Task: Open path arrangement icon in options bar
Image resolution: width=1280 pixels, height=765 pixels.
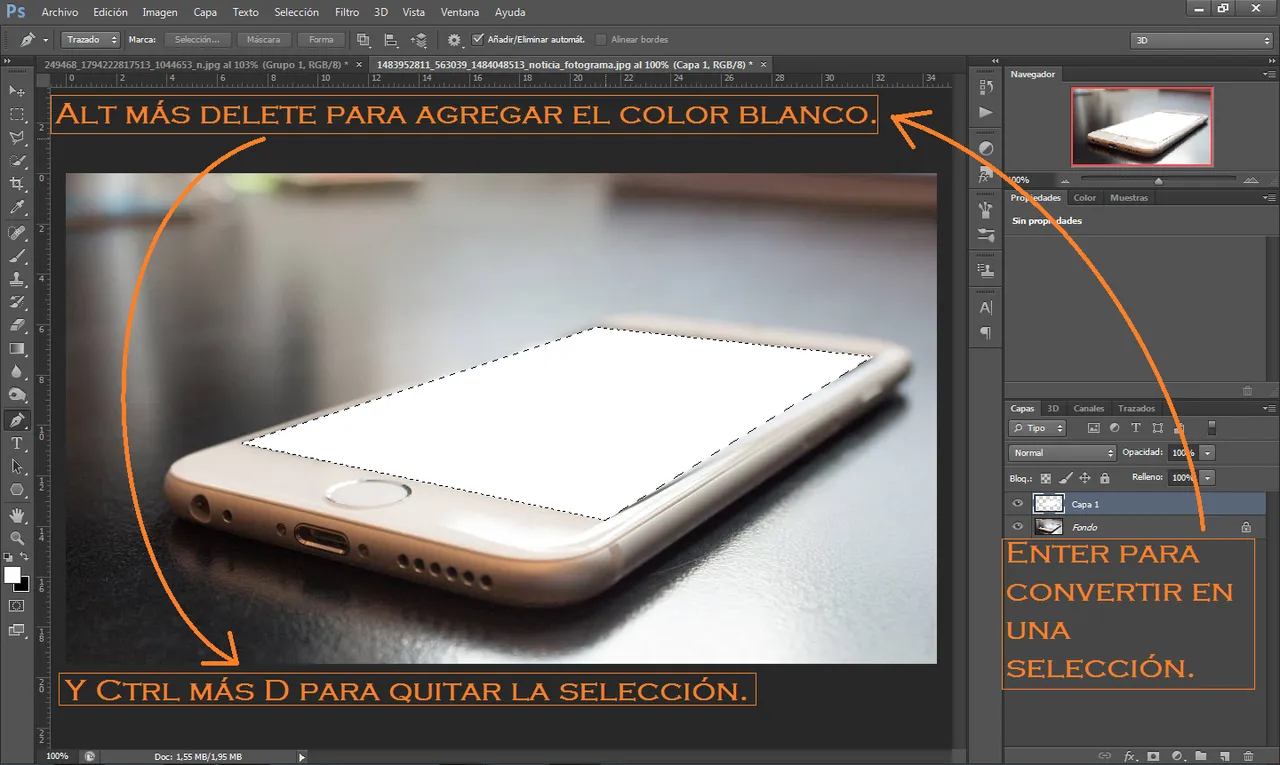Action: coord(419,40)
